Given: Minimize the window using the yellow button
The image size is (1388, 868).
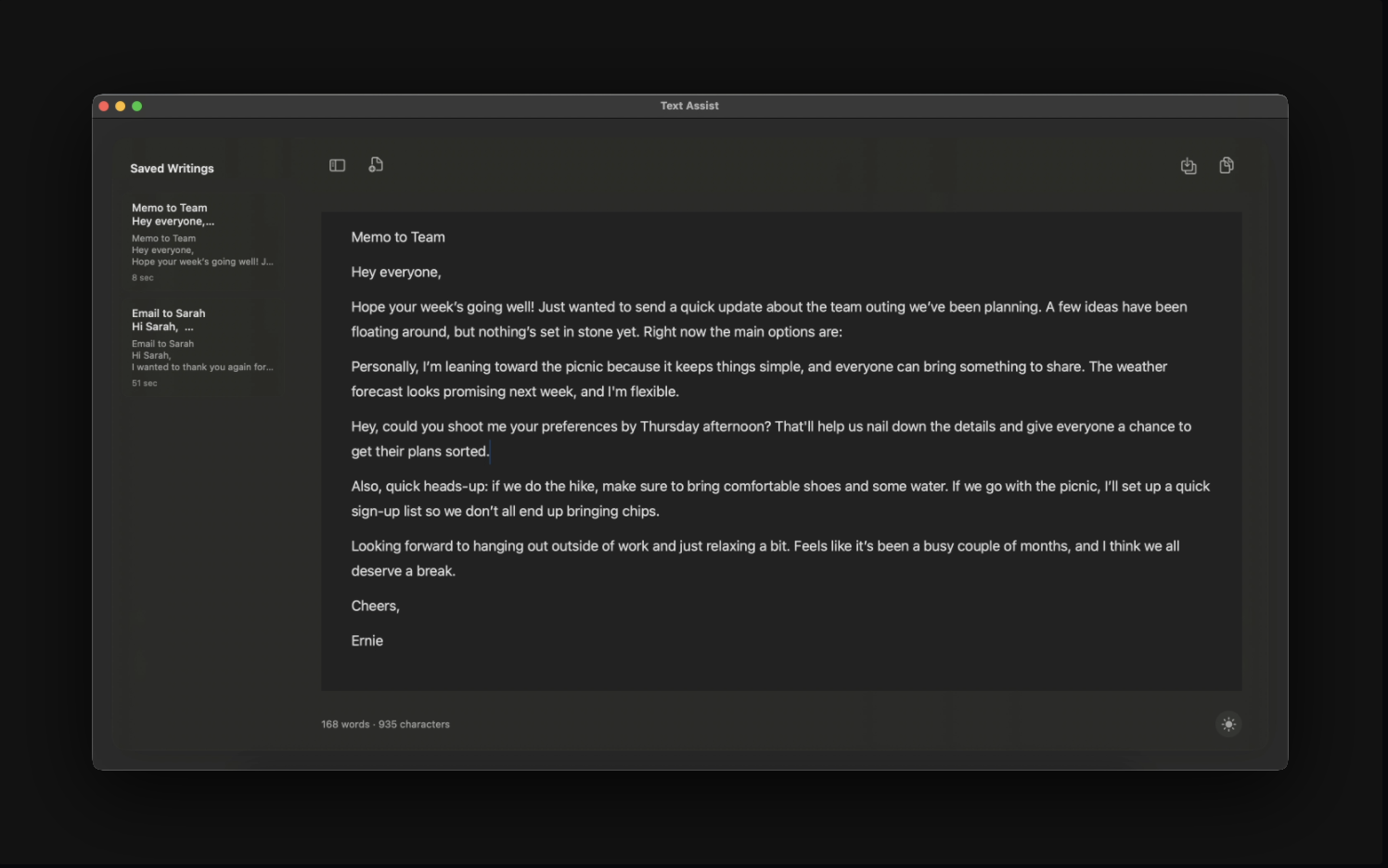Looking at the screenshot, I should tap(121, 107).
